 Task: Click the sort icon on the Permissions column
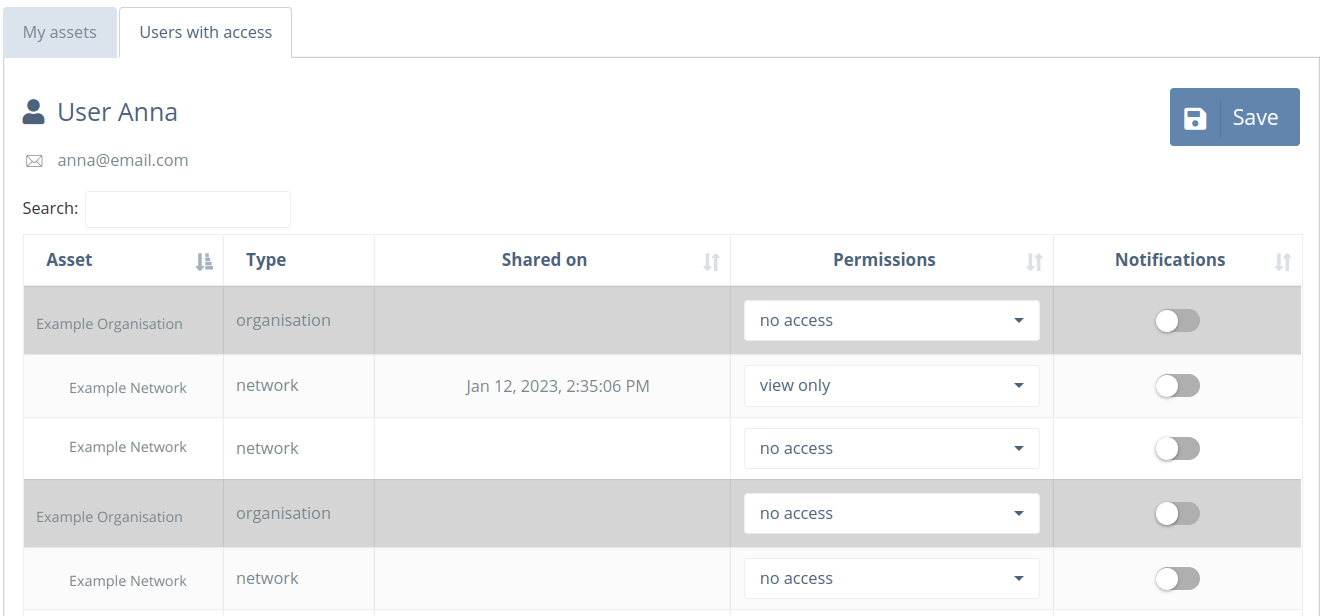pos(1035,261)
